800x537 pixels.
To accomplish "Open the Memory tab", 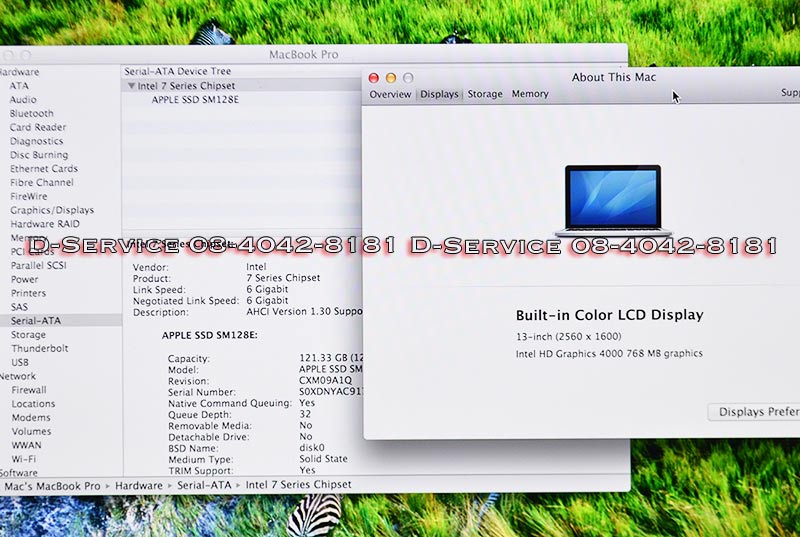I will [x=530, y=94].
